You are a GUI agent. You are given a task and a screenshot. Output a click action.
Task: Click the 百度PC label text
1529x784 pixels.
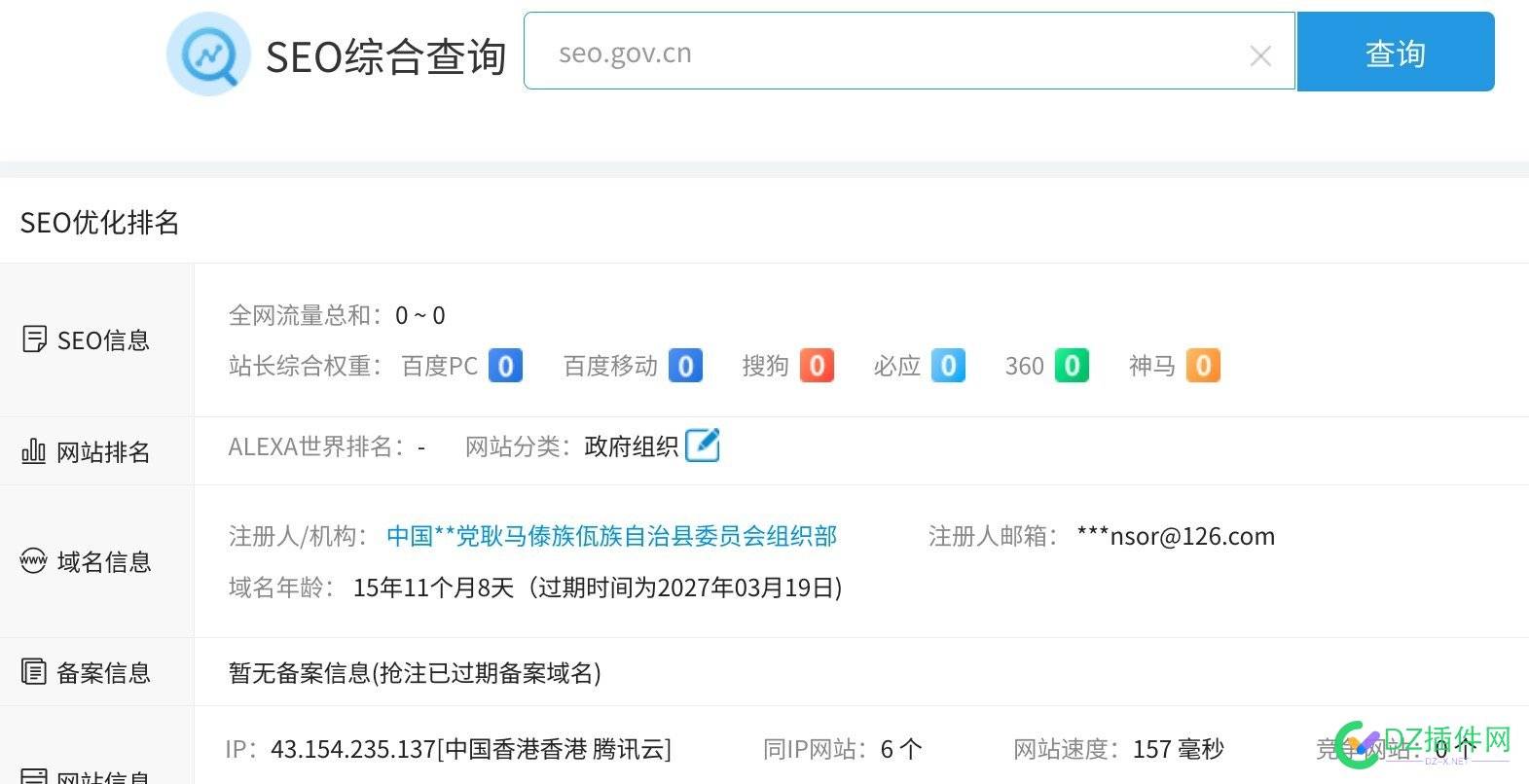(x=440, y=366)
